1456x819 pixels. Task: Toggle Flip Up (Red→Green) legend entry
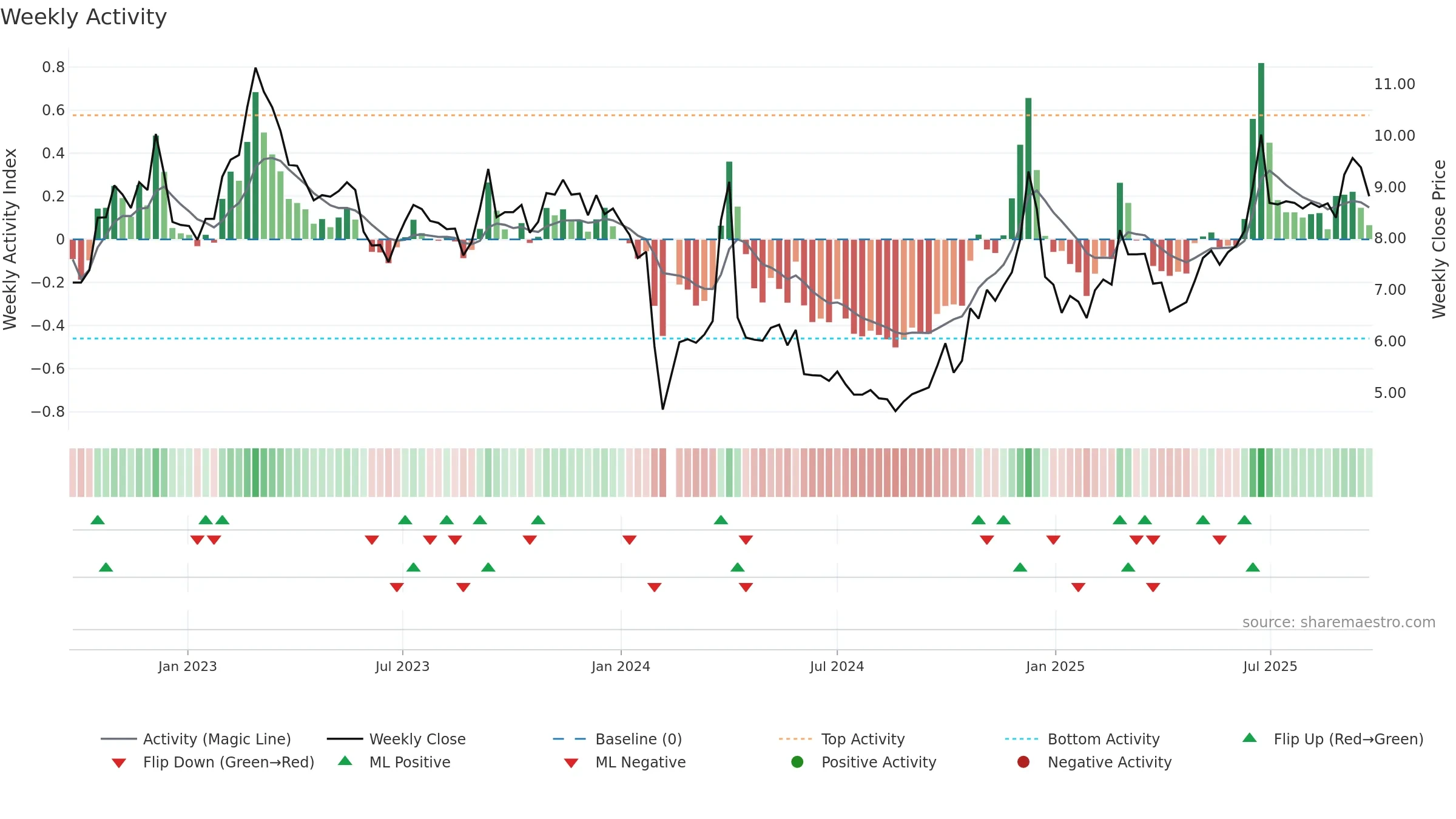1332,739
